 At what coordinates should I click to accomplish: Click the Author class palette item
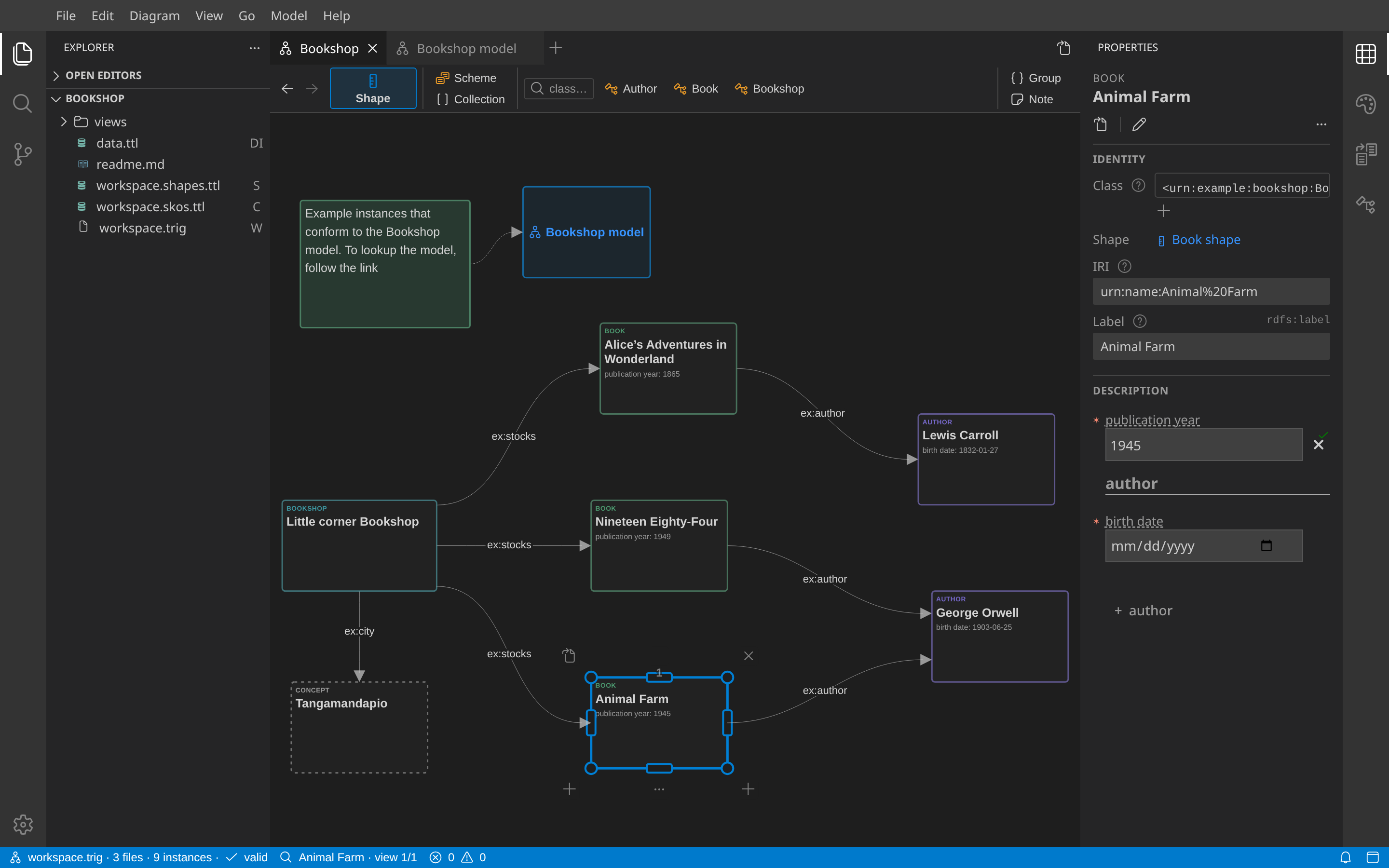pos(631,88)
